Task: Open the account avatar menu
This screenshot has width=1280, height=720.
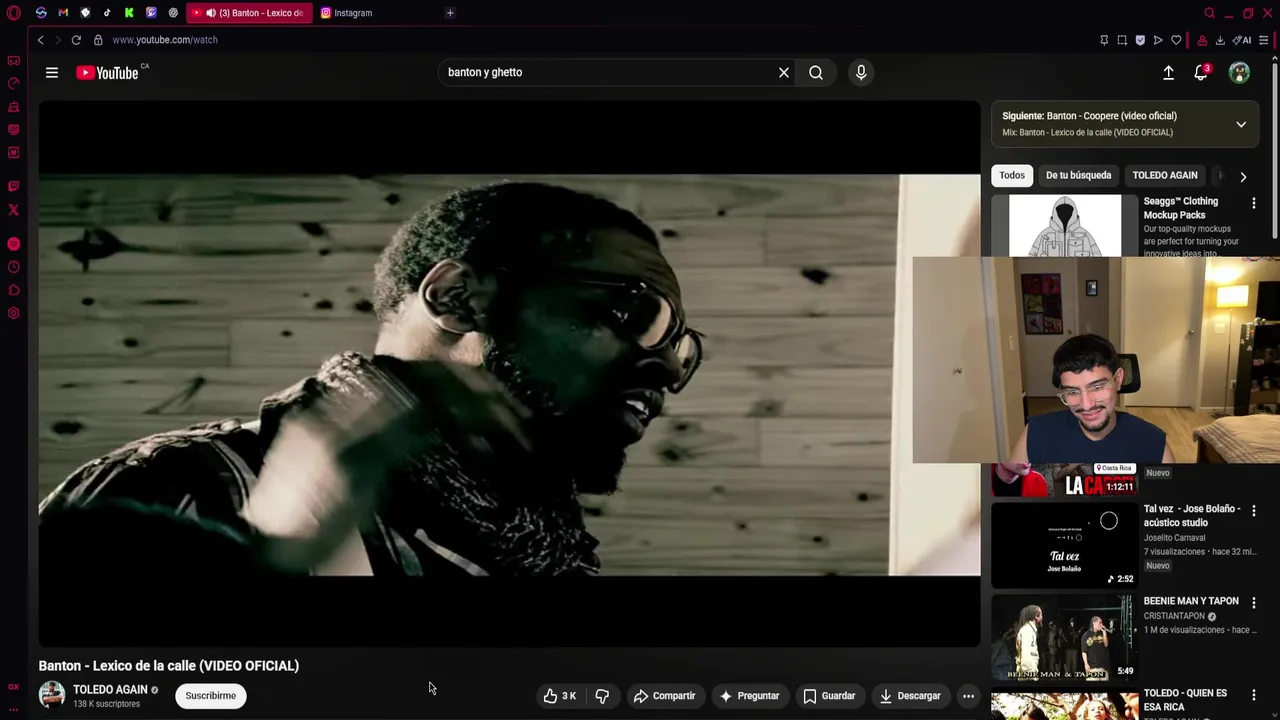Action: pos(1239,72)
